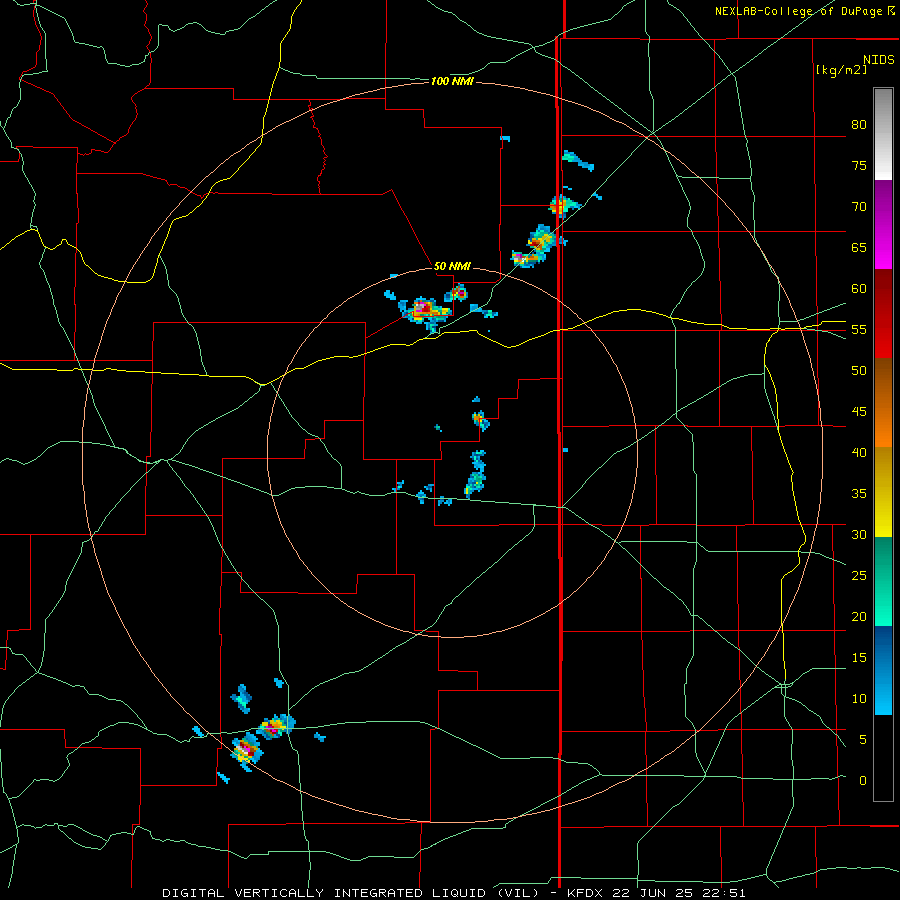Select the 100 NMI range ring label

(x=452, y=82)
